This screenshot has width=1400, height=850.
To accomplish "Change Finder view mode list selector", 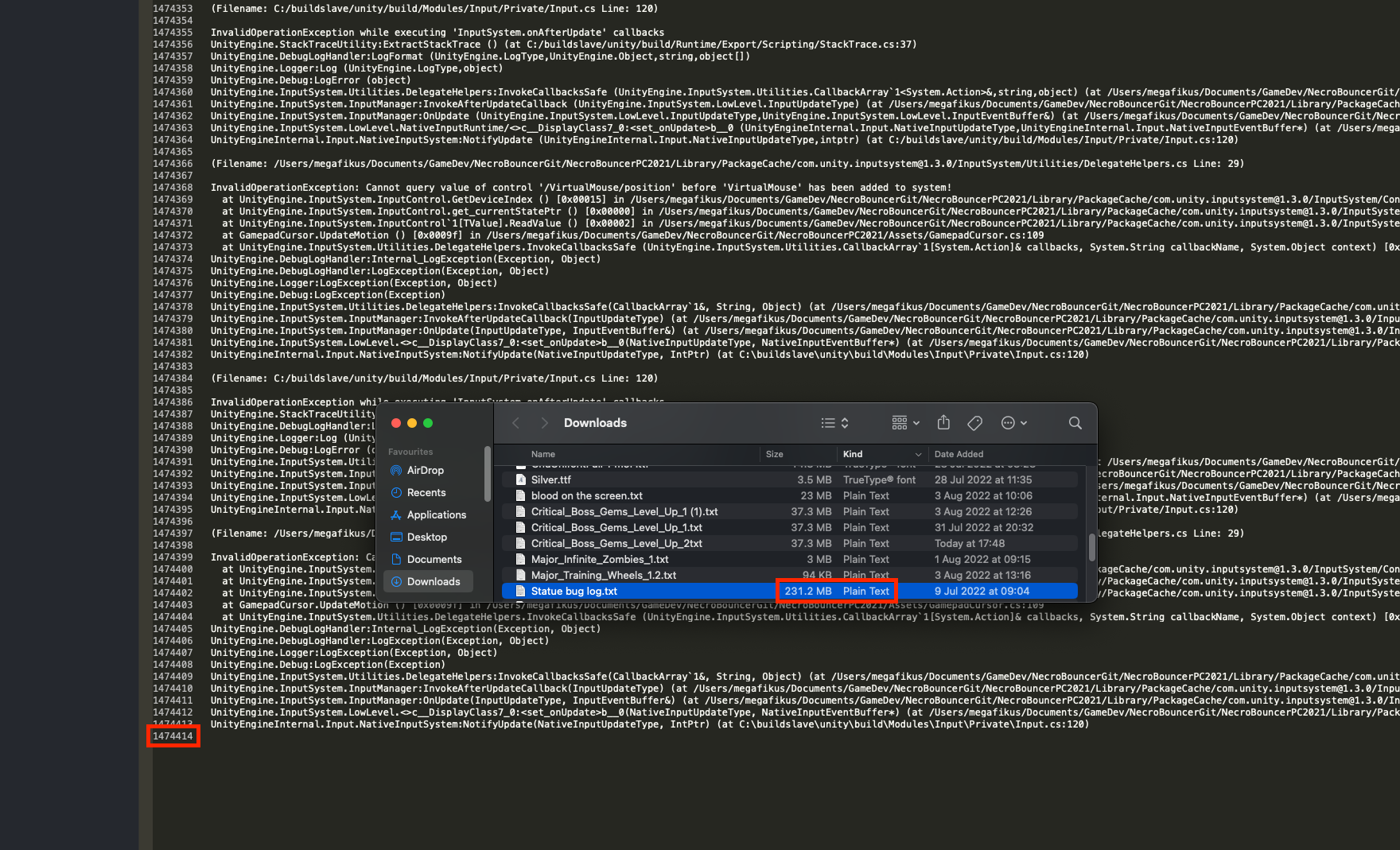I will tap(834, 423).
